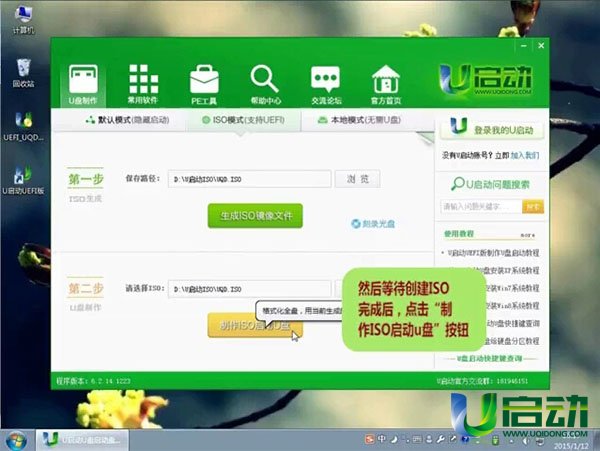Open the 硬盘分区教程 tutorial link
The image size is (600, 451).
pos(512,341)
